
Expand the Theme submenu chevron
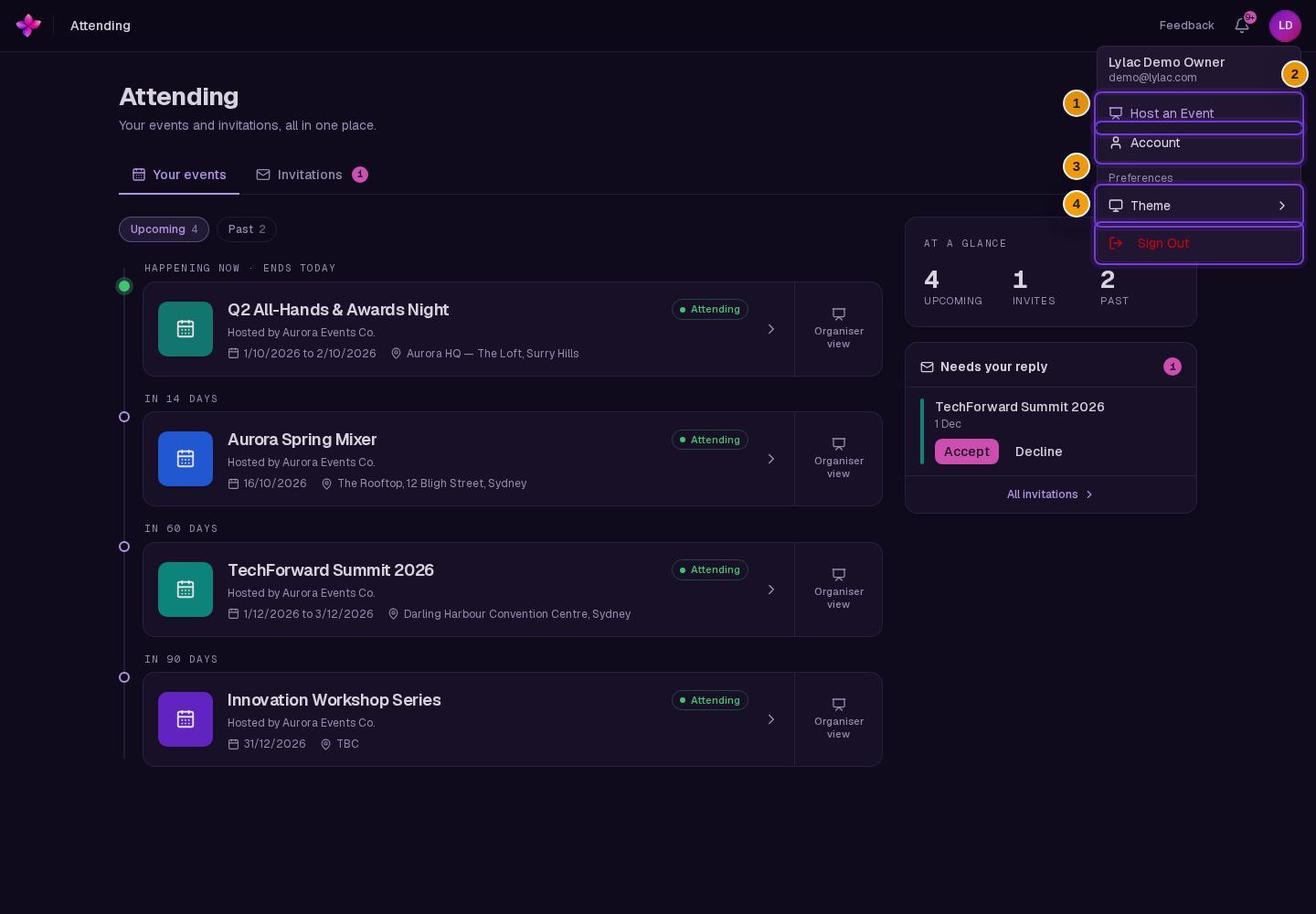(x=1282, y=206)
